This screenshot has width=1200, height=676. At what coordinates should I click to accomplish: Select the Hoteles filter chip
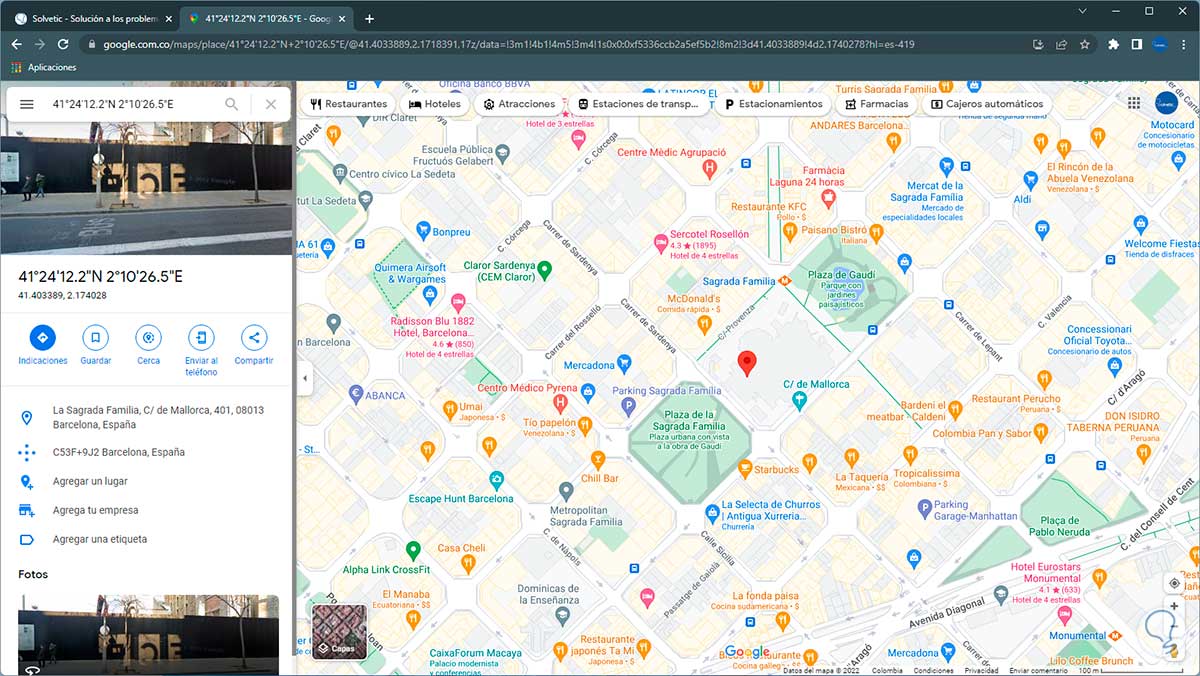[435, 104]
